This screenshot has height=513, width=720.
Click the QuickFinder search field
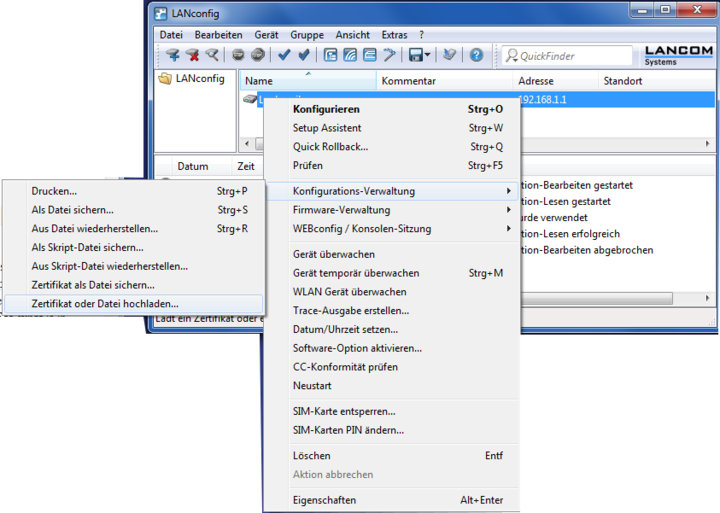click(x=567, y=56)
